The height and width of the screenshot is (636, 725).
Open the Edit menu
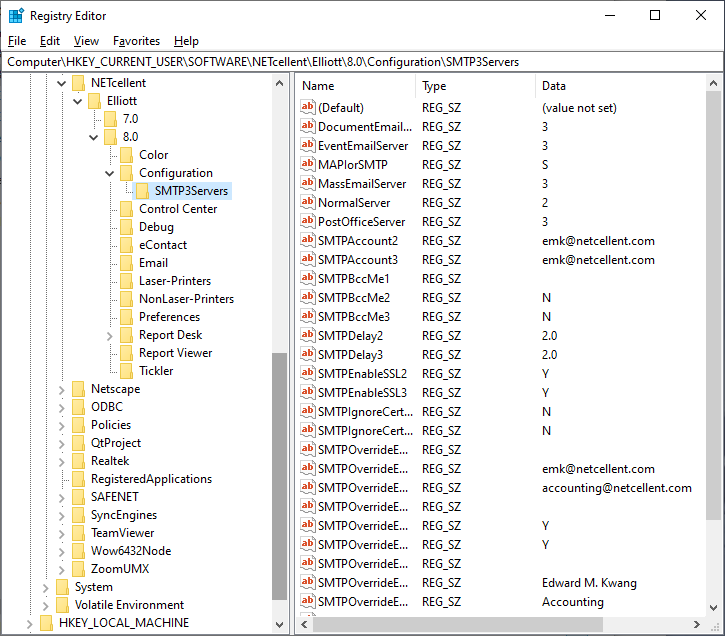click(x=49, y=41)
